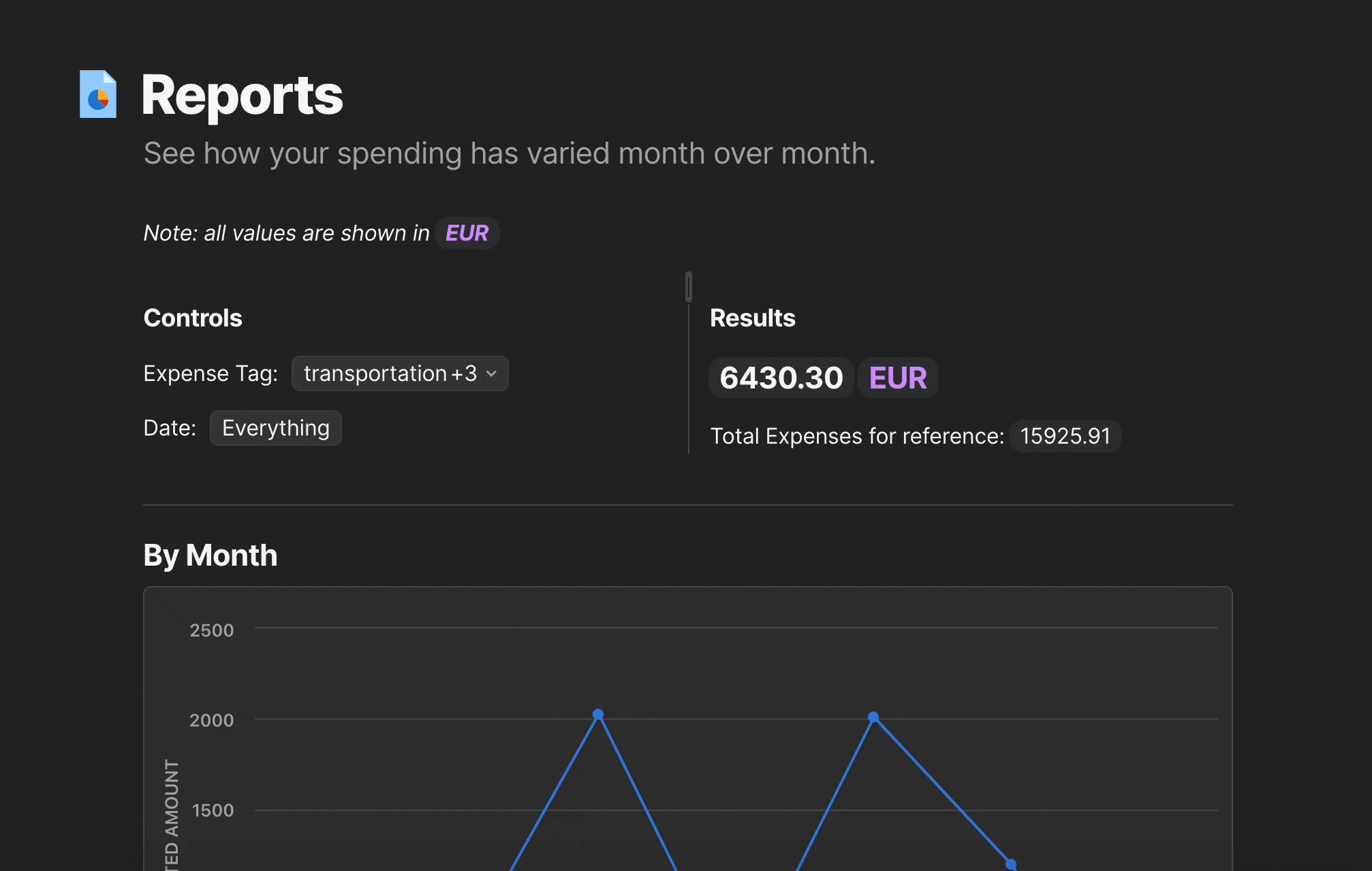This screenshot has width=1372, height=871.
Task: Click the first chart peak data point near 2000
Action: click(598, 714)
